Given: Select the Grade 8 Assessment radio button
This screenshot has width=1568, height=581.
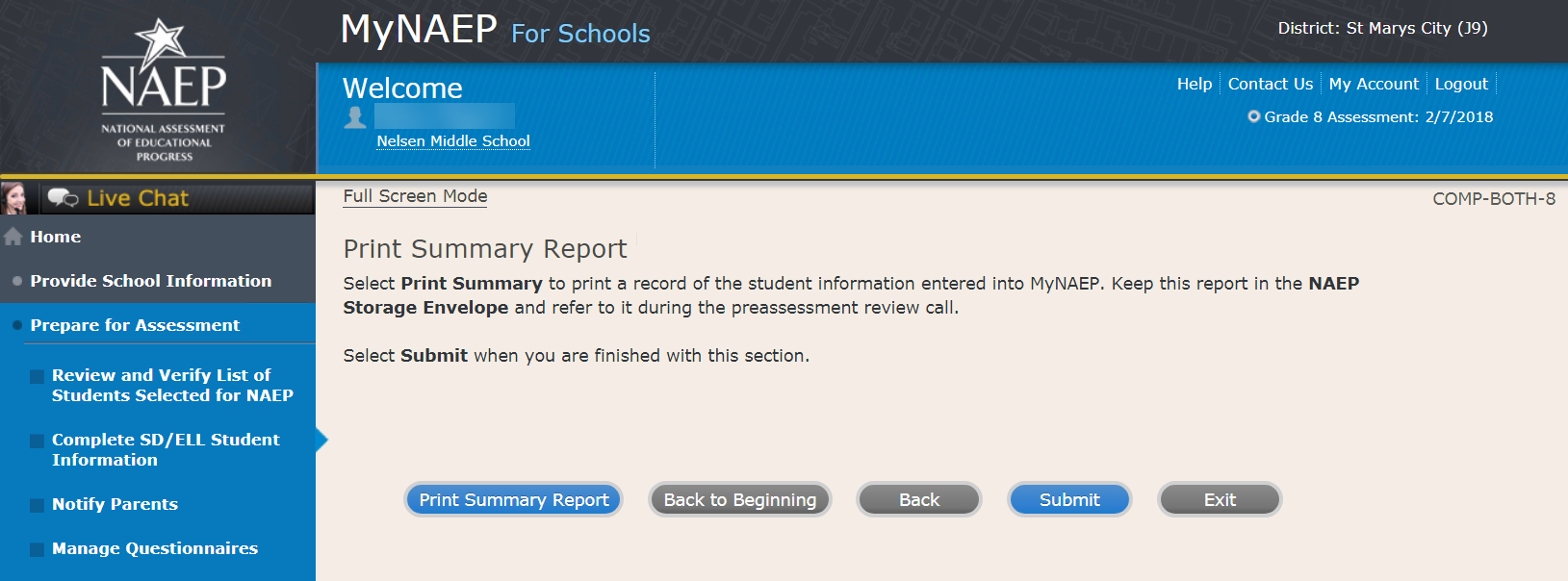Looking at the screenshot, I should coord(1253,116).
